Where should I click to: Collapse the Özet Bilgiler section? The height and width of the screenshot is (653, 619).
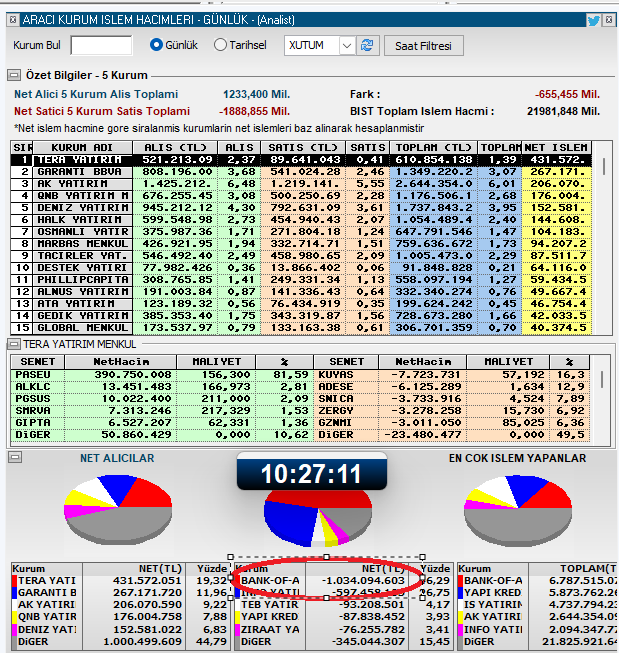(x=14, y=75)
